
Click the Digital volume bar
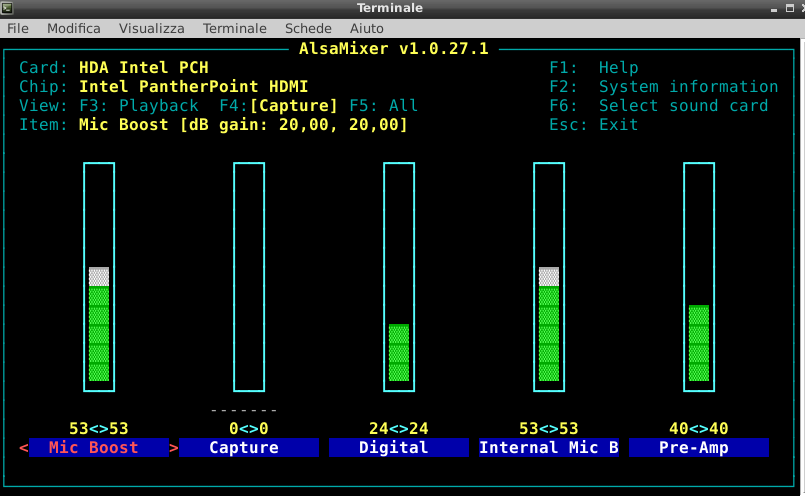[399, 277]
